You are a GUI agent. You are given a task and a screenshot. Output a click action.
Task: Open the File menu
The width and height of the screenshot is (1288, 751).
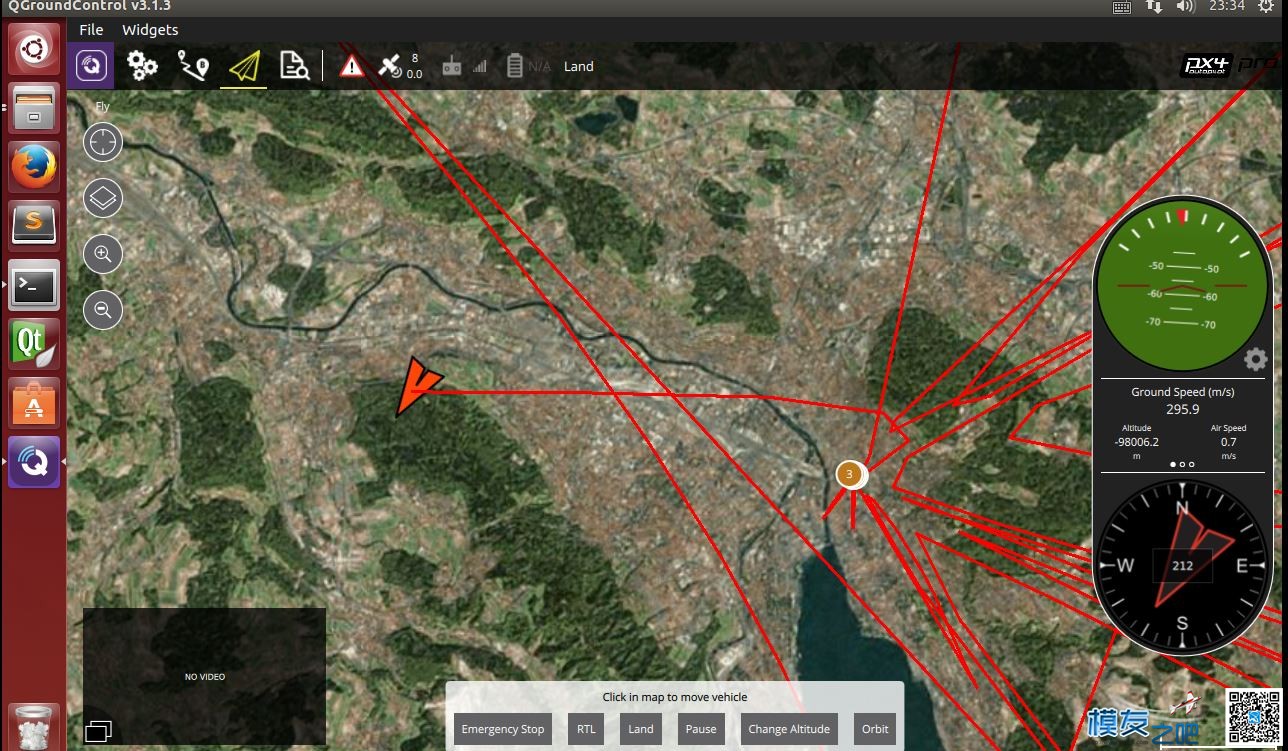pyautogui.click(x=91, y=30)
